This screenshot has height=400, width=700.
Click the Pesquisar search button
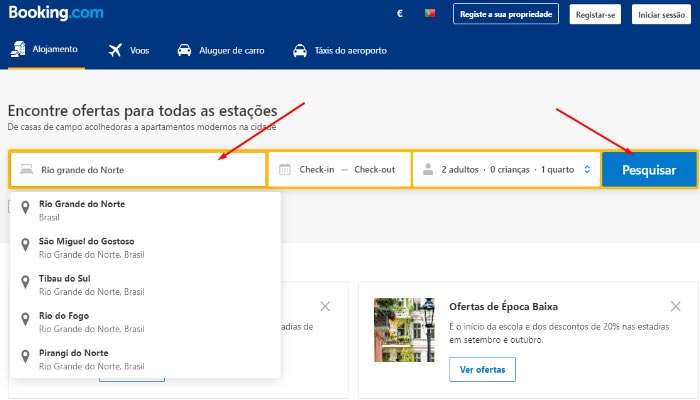649,170
